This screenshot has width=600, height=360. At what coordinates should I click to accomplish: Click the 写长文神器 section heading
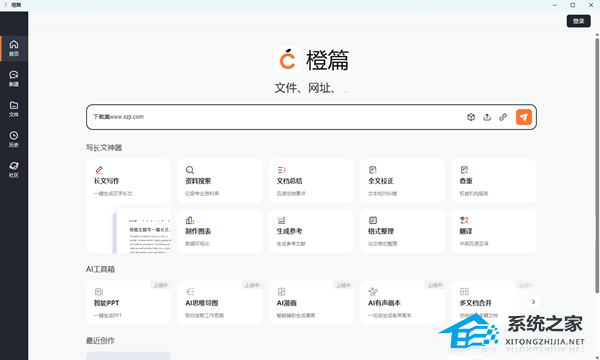pyautogui.click(x=104, y=148)
